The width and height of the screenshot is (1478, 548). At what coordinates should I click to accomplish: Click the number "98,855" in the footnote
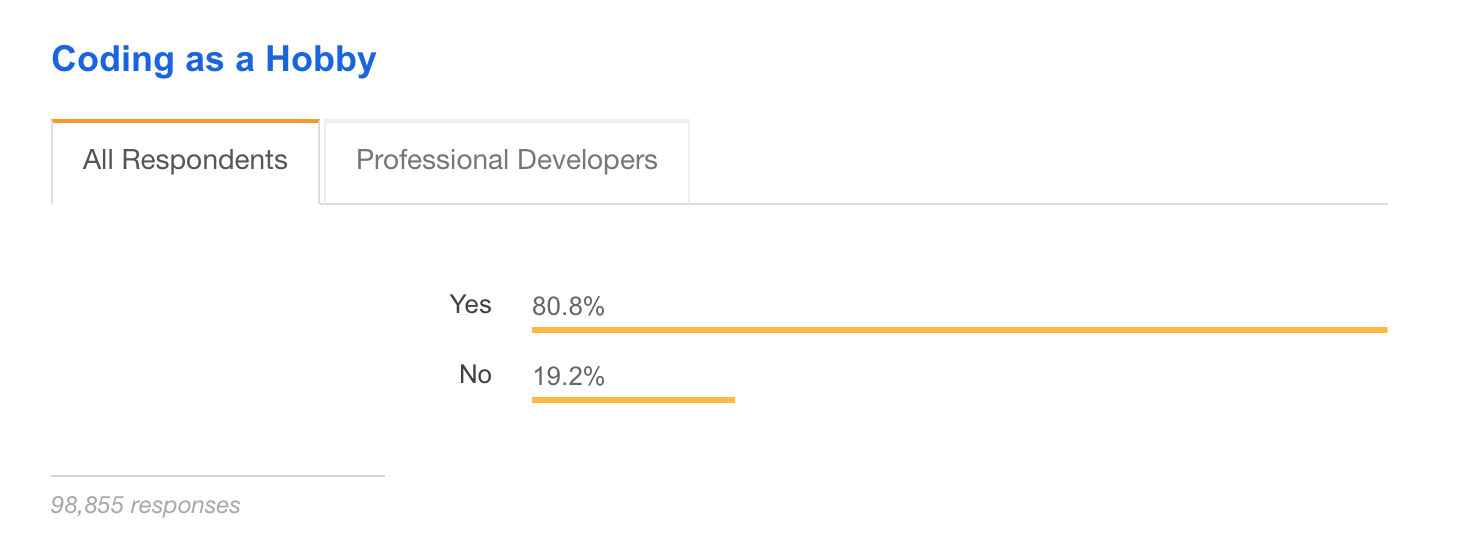coord(87,505)
